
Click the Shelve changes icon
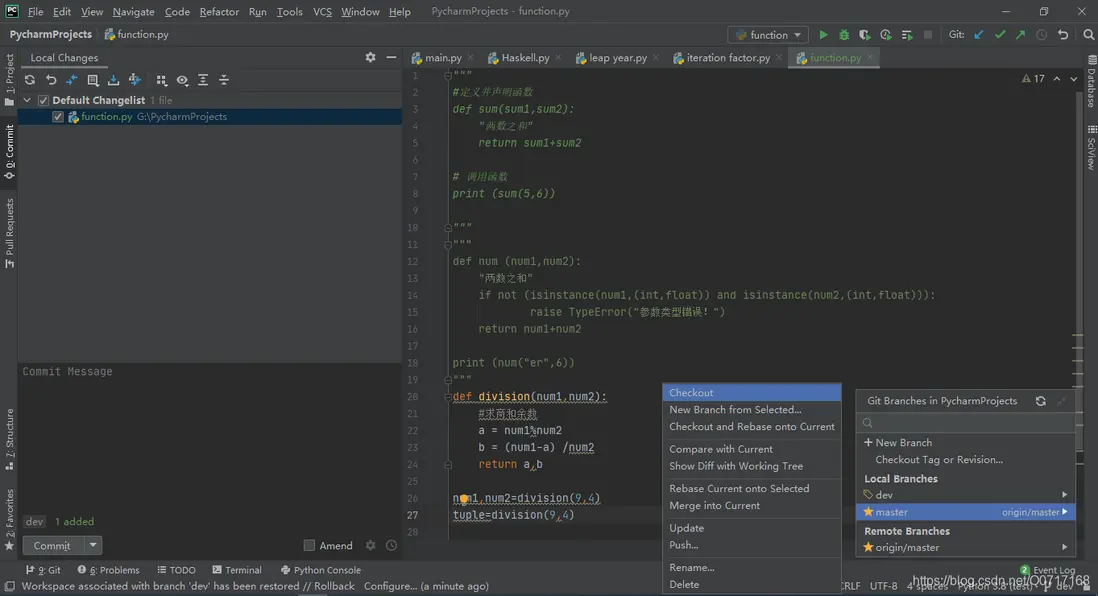(x=113, y=80)
